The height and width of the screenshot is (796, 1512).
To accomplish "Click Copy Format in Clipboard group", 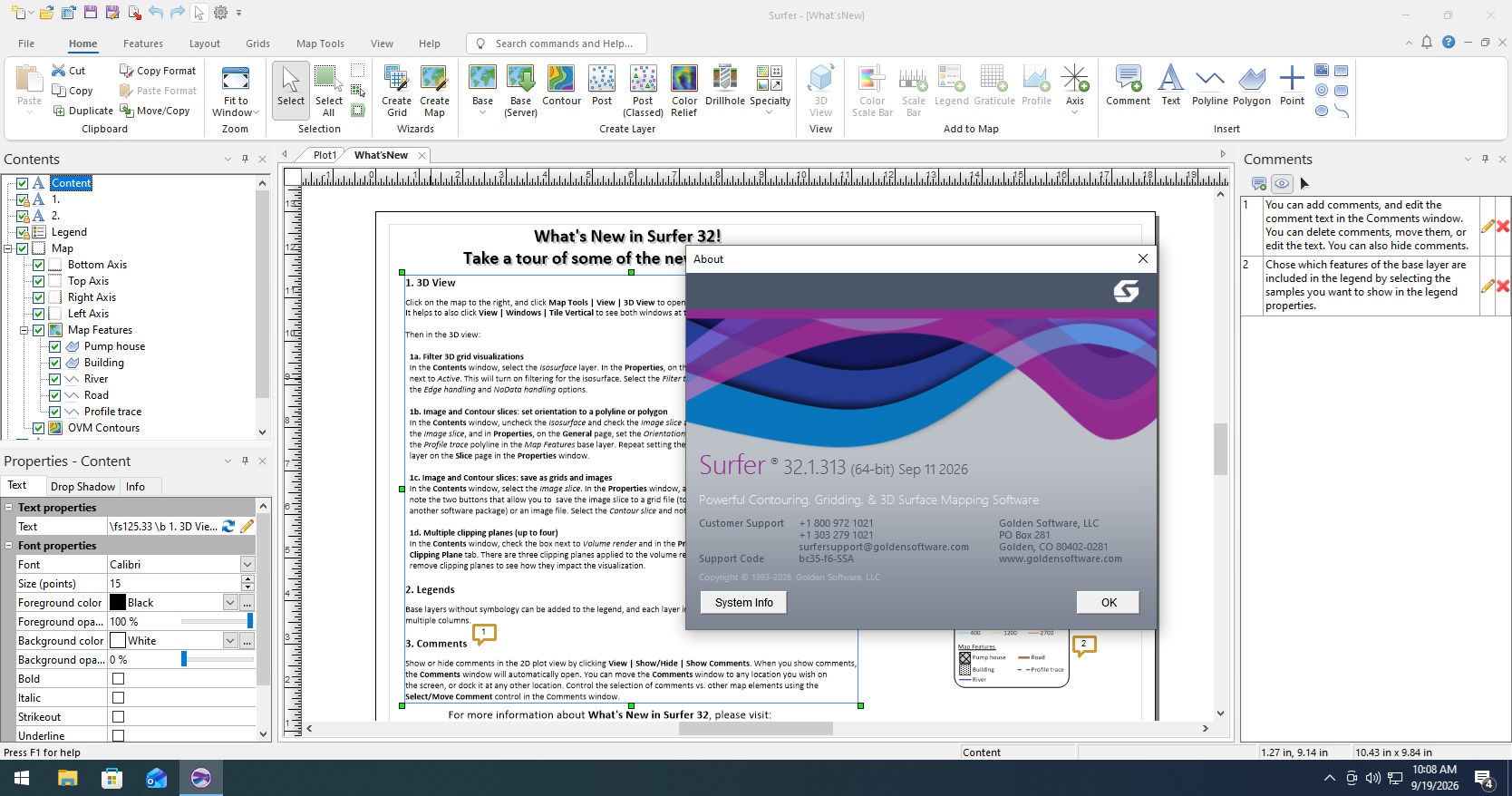I will point(158,70).
